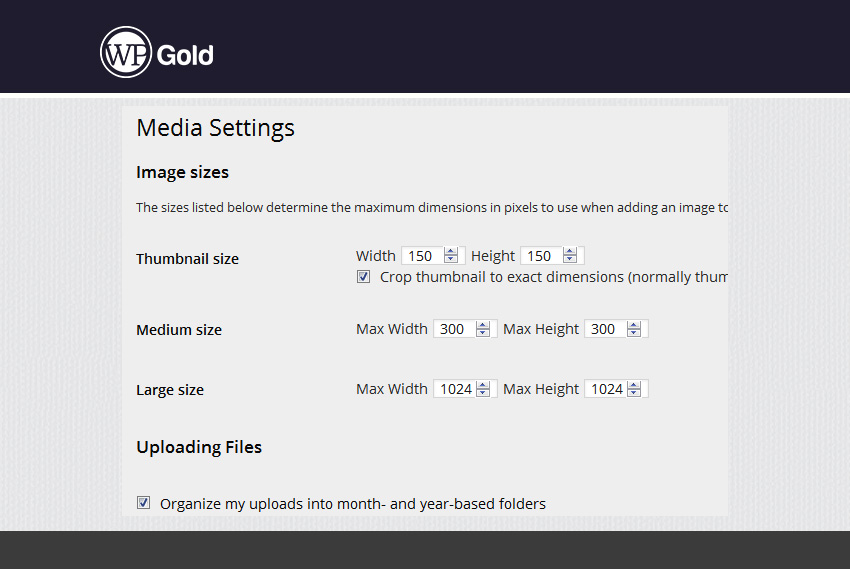Uncheck Crop thumbnail to exact dimensions
850x569 pixels.
tap(364, 277)
